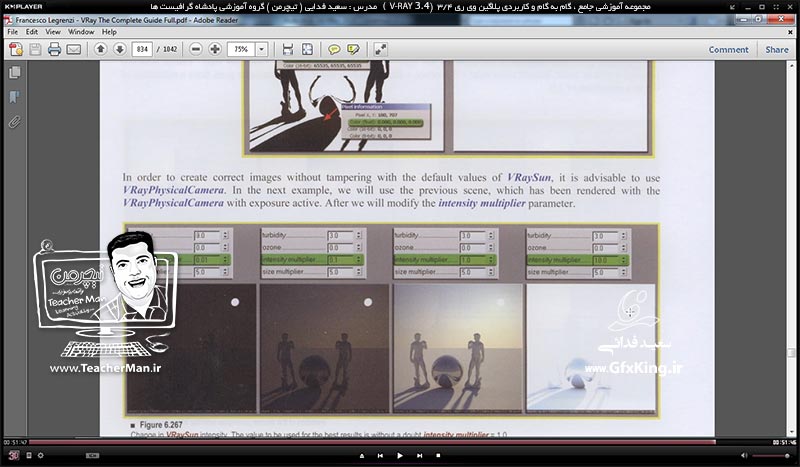Image resolution: width=800 pixels, height=467 pixels.
Task: Open the View menu
Action: 53,32
